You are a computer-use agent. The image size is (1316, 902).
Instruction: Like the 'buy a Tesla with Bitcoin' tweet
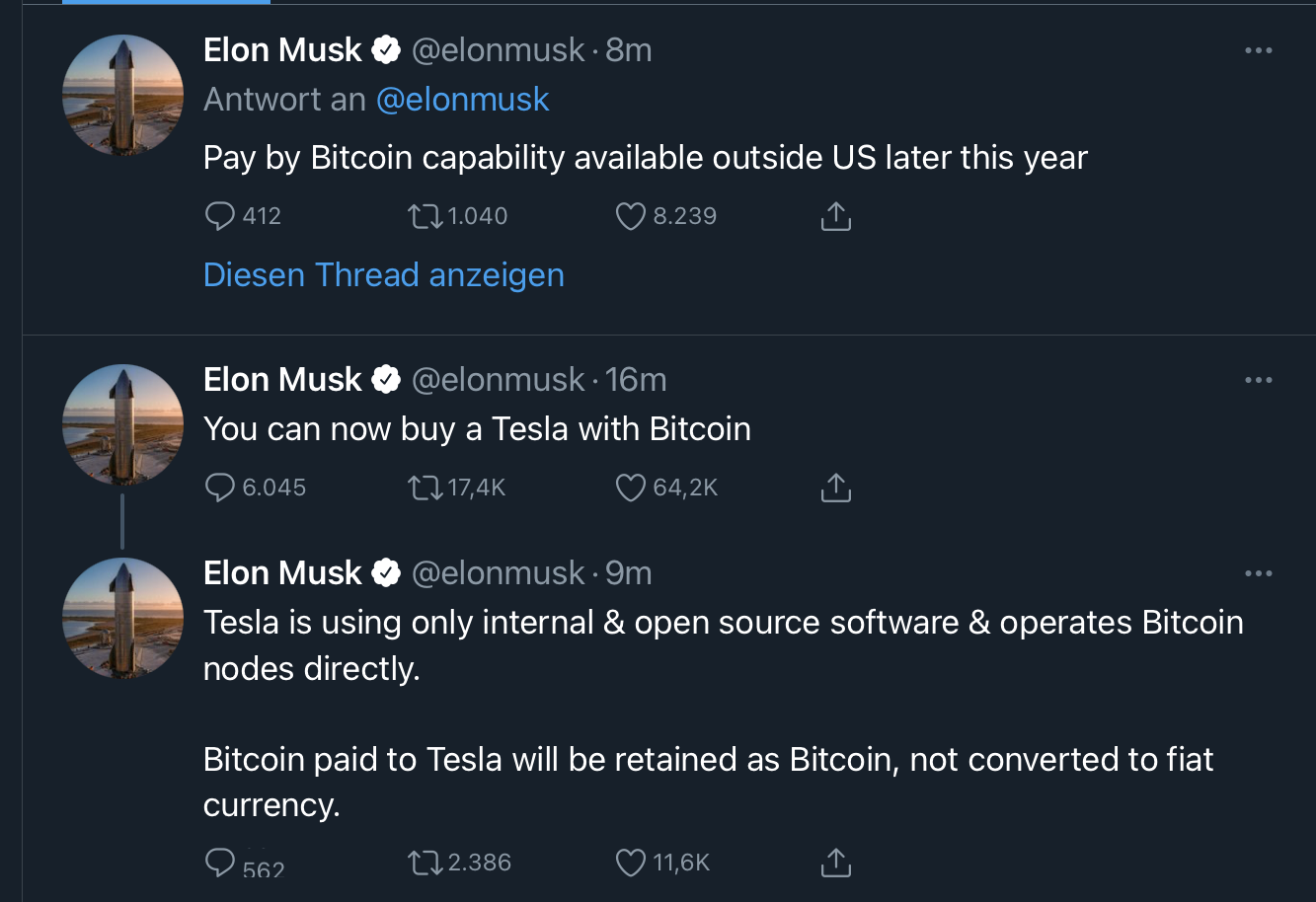(630, 487)
